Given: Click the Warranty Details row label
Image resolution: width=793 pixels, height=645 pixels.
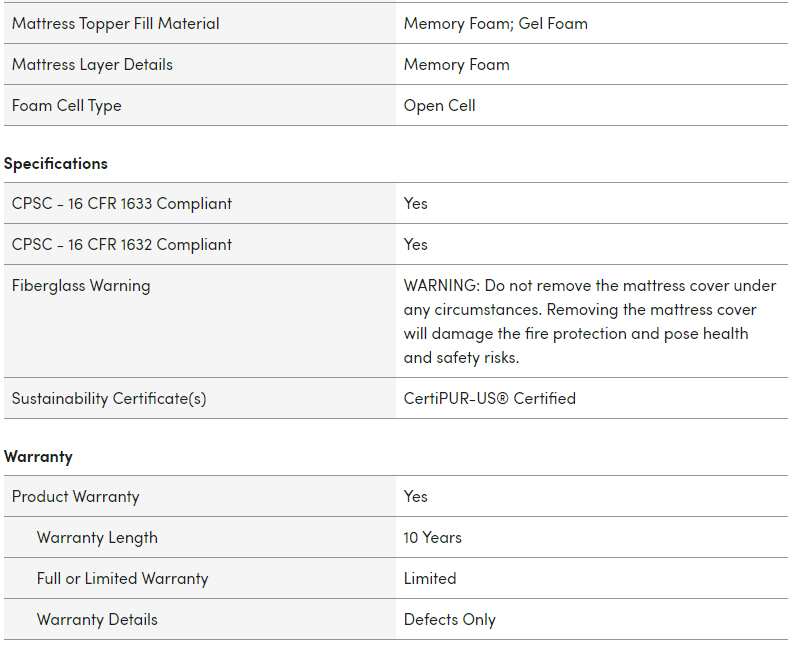Looking at the screenshot, I should tap(97, 619).
